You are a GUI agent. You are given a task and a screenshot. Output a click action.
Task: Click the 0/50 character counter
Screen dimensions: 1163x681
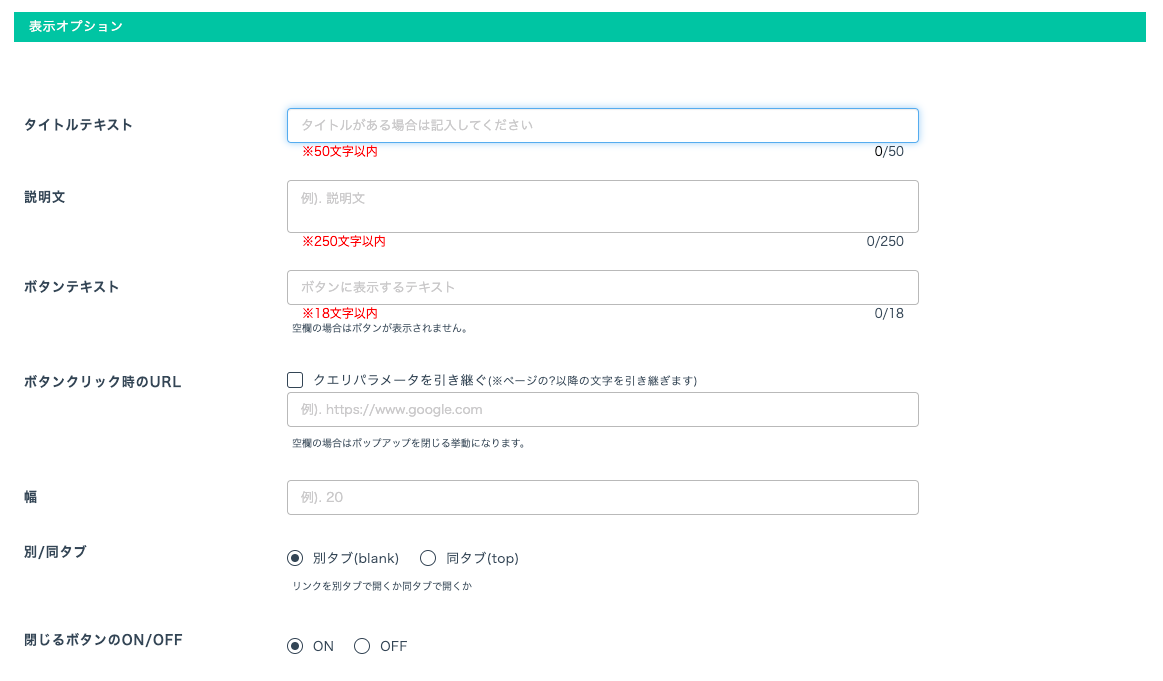coord(888,152)
